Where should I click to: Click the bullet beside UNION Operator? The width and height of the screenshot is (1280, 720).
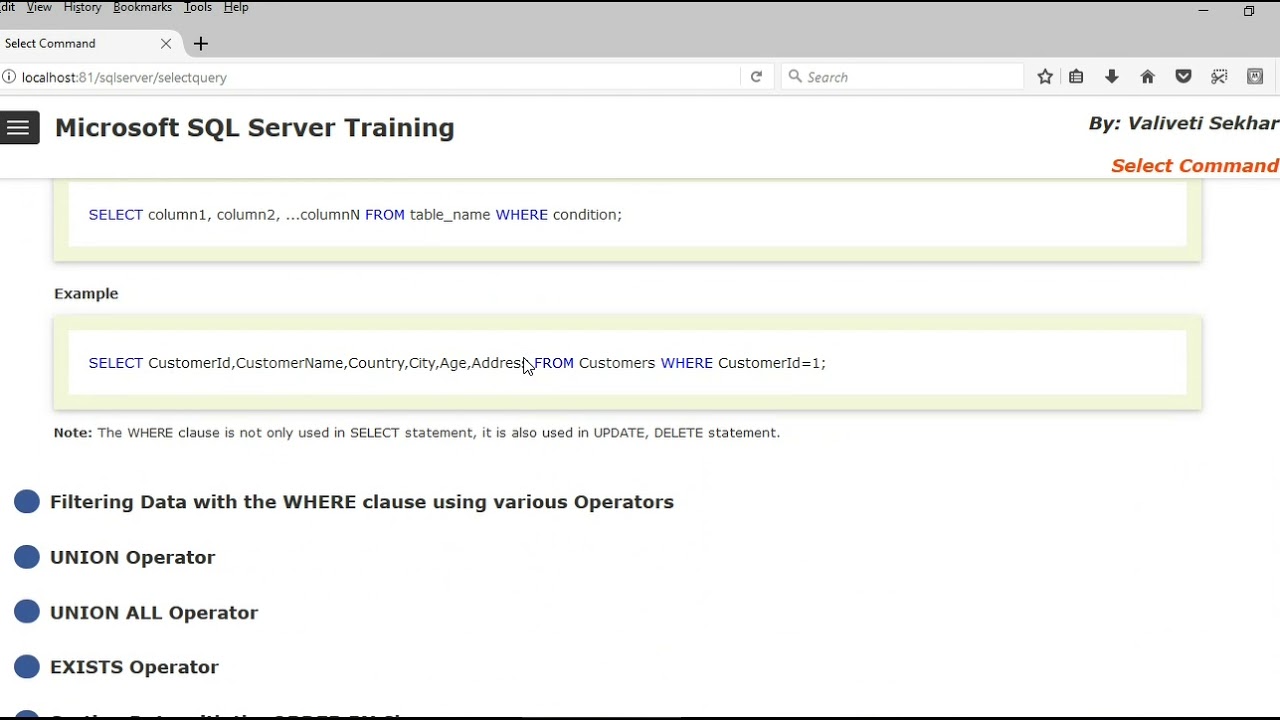tap(27, 557)
